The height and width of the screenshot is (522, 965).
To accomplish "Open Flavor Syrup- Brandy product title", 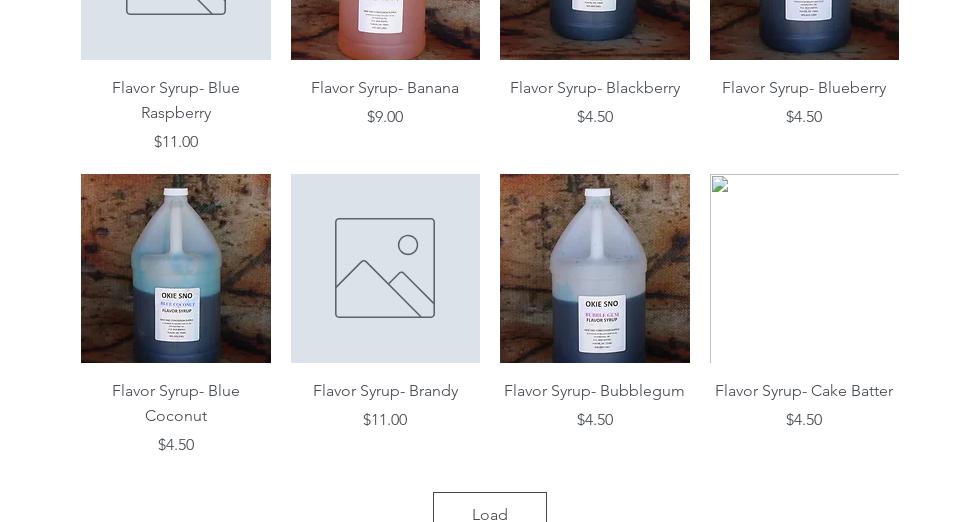I will pos(385,391).
